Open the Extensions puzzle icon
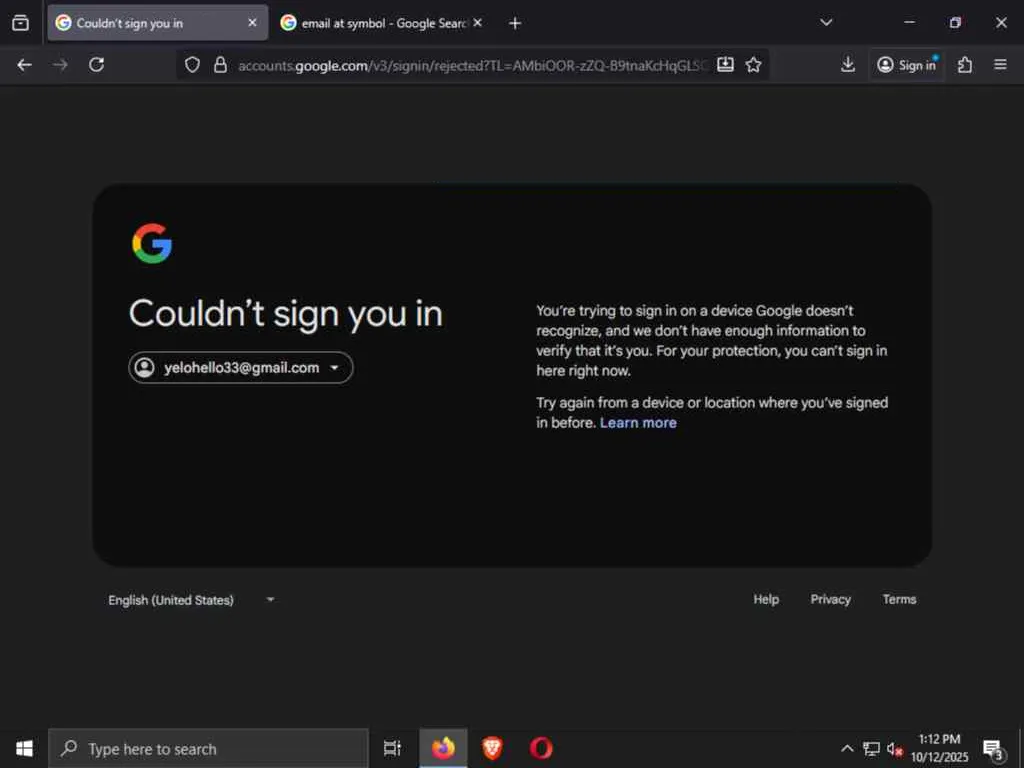 [965, 65]
